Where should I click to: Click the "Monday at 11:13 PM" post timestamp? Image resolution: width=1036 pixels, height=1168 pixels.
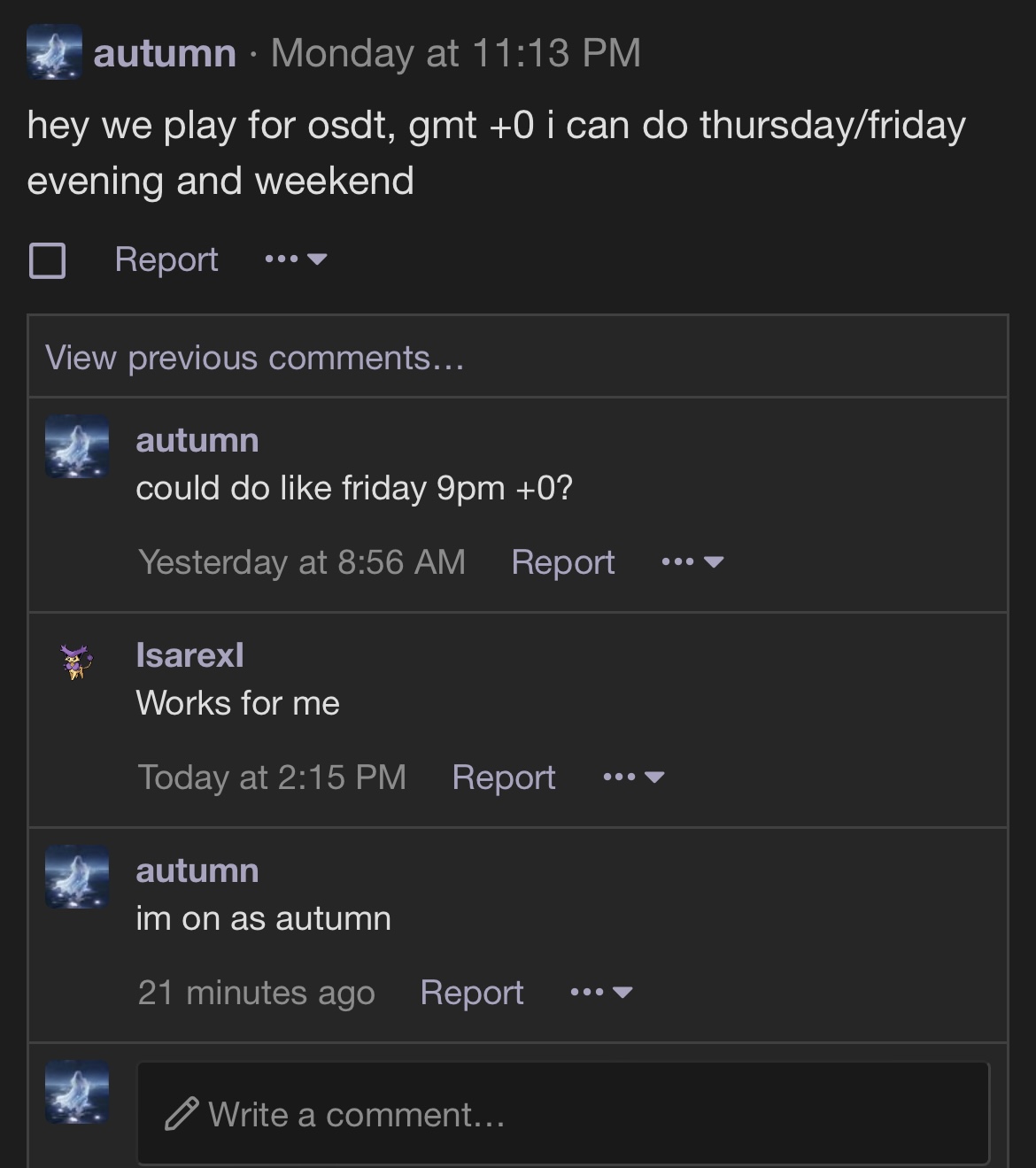click(455, 53)
